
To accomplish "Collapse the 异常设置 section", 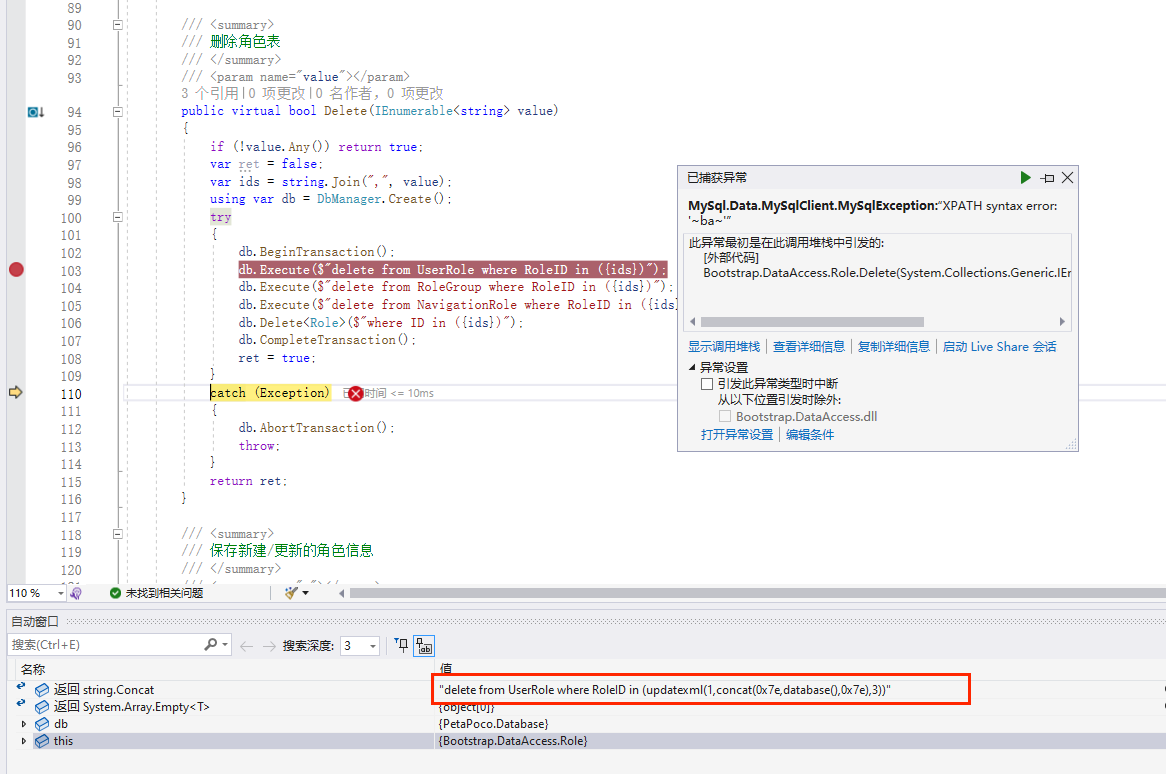I will [692, 367].
